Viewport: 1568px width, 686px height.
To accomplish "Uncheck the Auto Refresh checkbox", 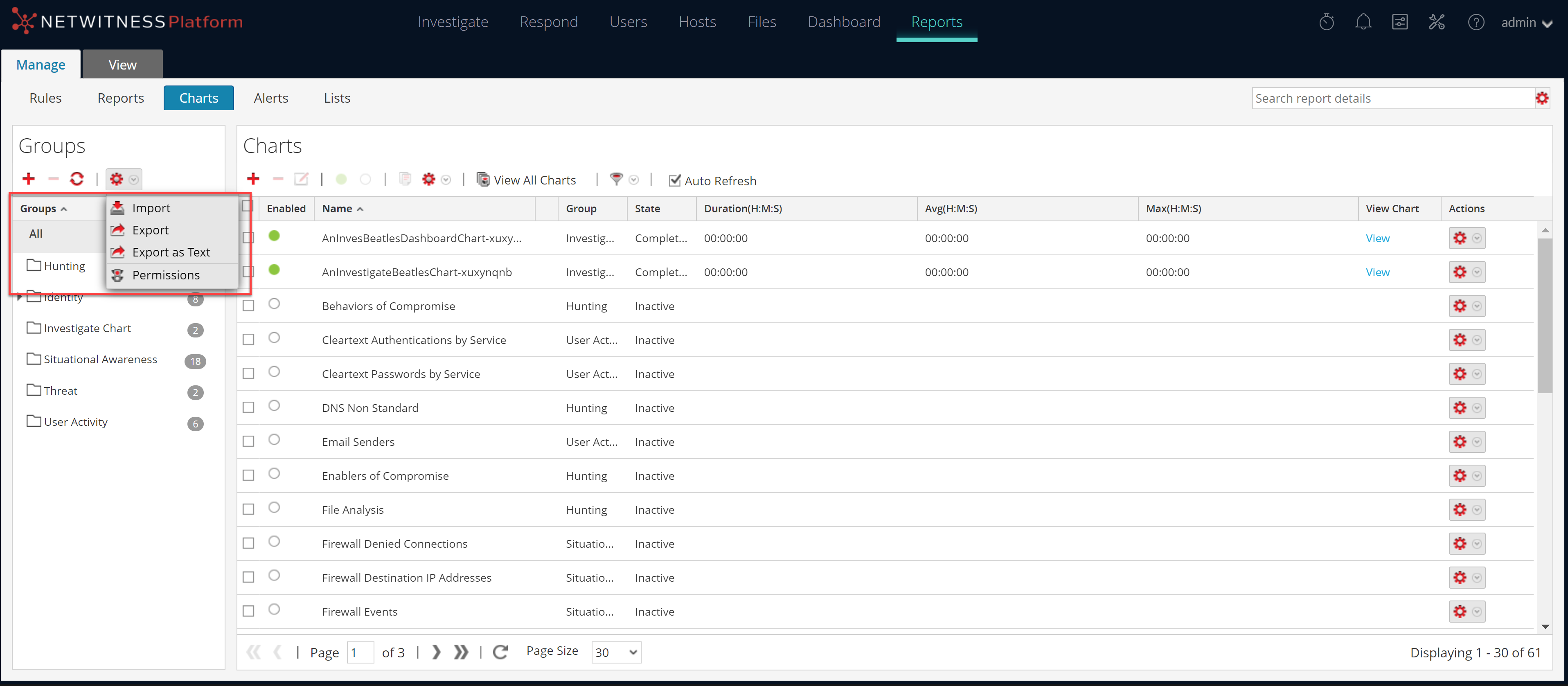I will [674, 180].
